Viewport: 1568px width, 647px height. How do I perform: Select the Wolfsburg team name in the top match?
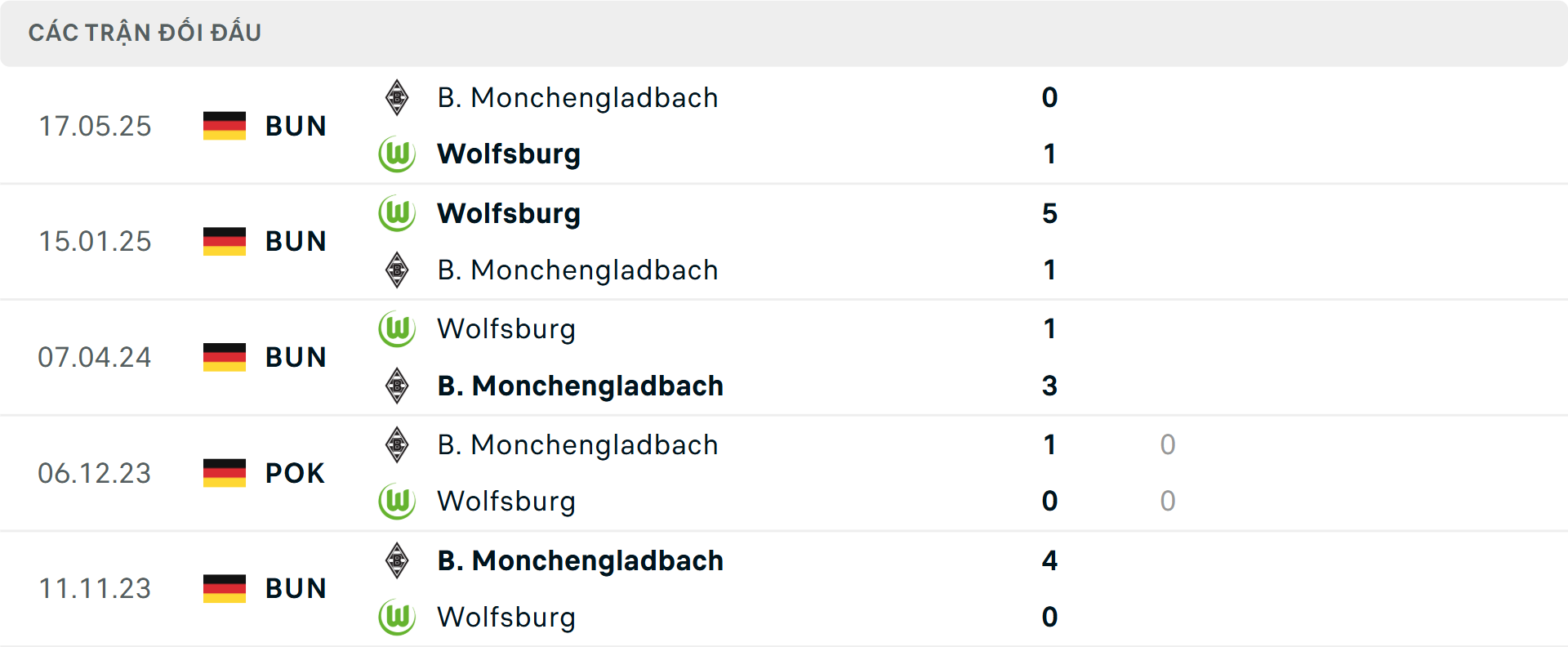(x=508, y=154)
